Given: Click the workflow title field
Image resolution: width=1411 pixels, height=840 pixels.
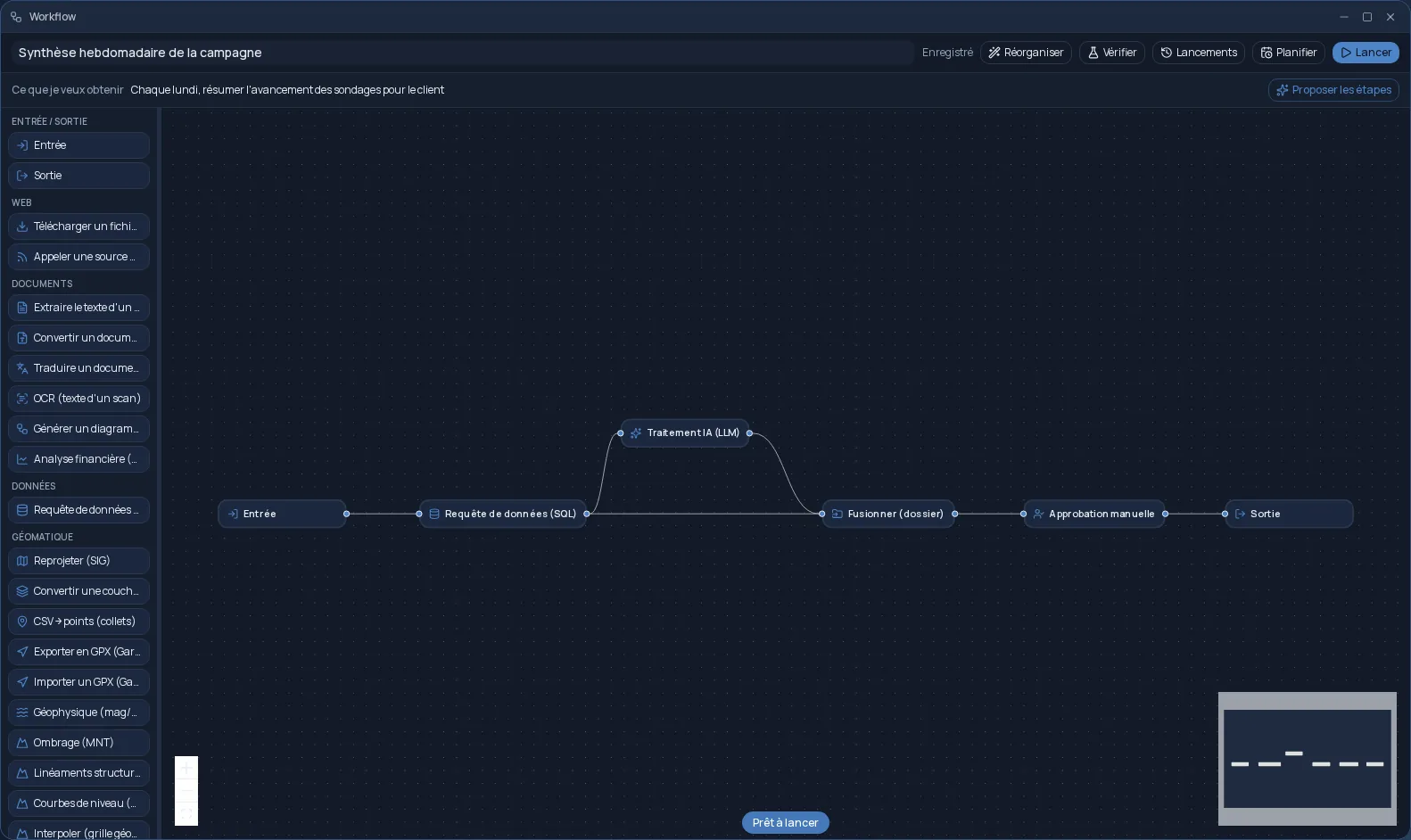Looking at the screenshot, I should 462,53.
